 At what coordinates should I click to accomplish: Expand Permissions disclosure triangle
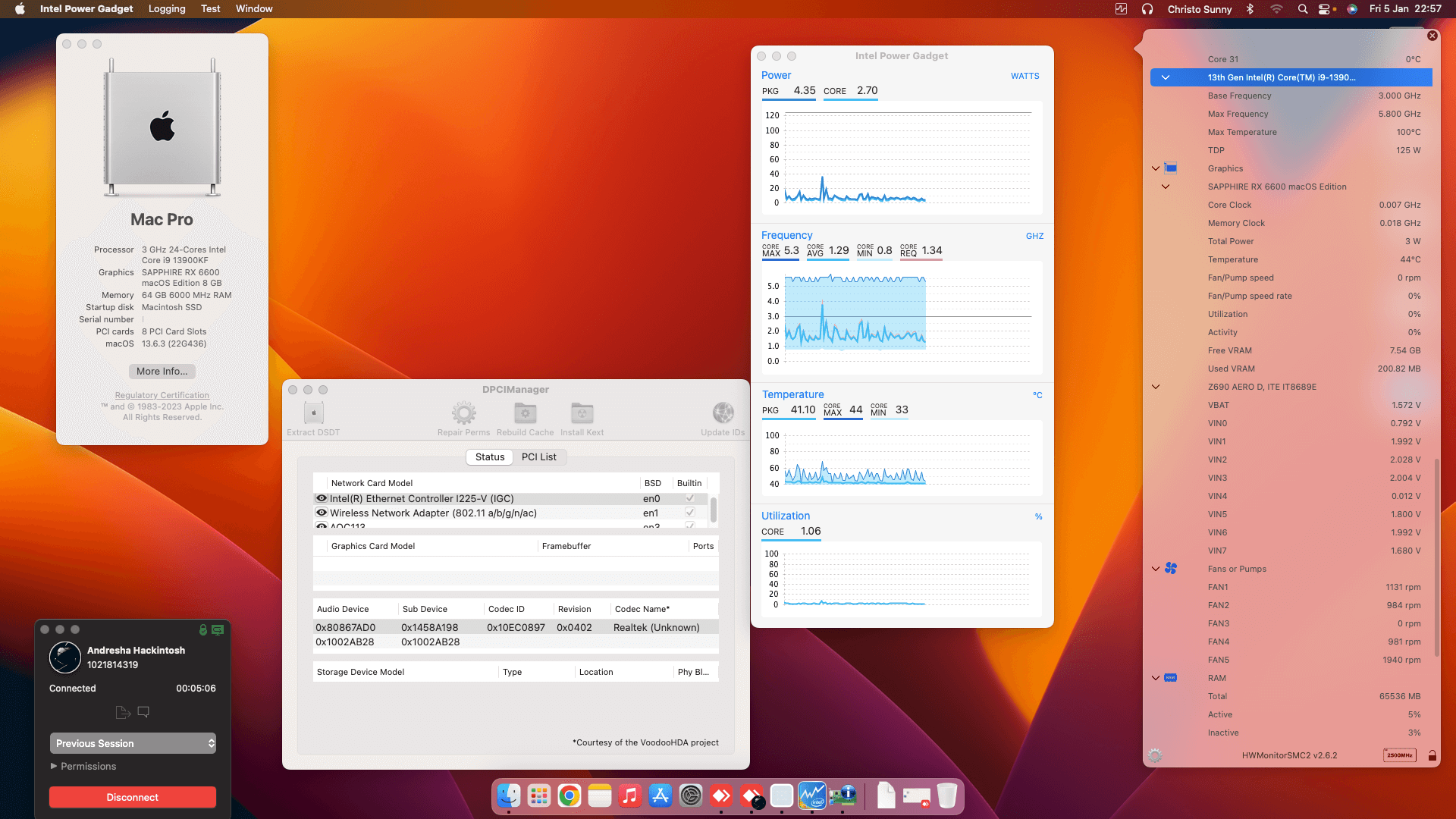click(x=54, y=766)
